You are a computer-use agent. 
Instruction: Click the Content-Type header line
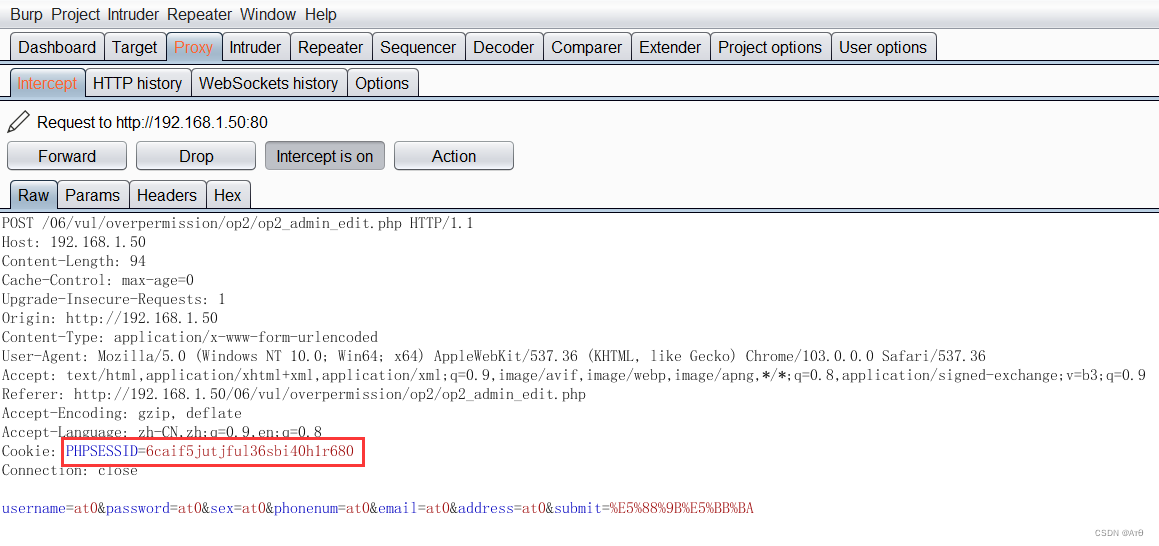click(189, 337)
